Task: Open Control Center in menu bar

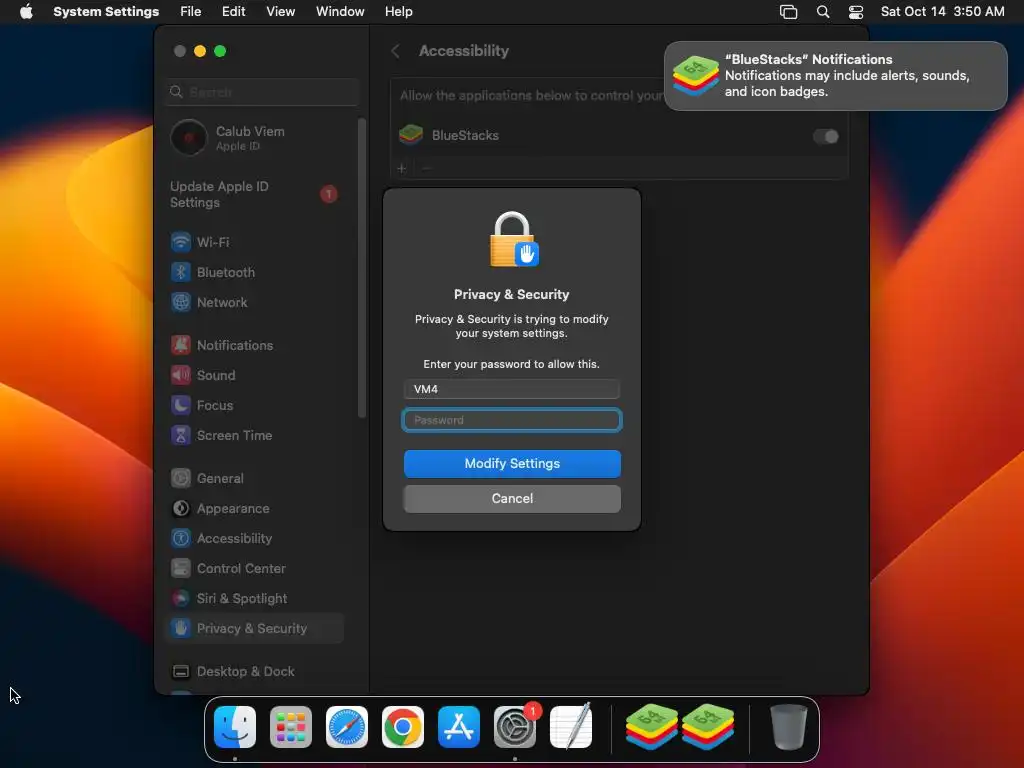Action: [x=856, y=12]
